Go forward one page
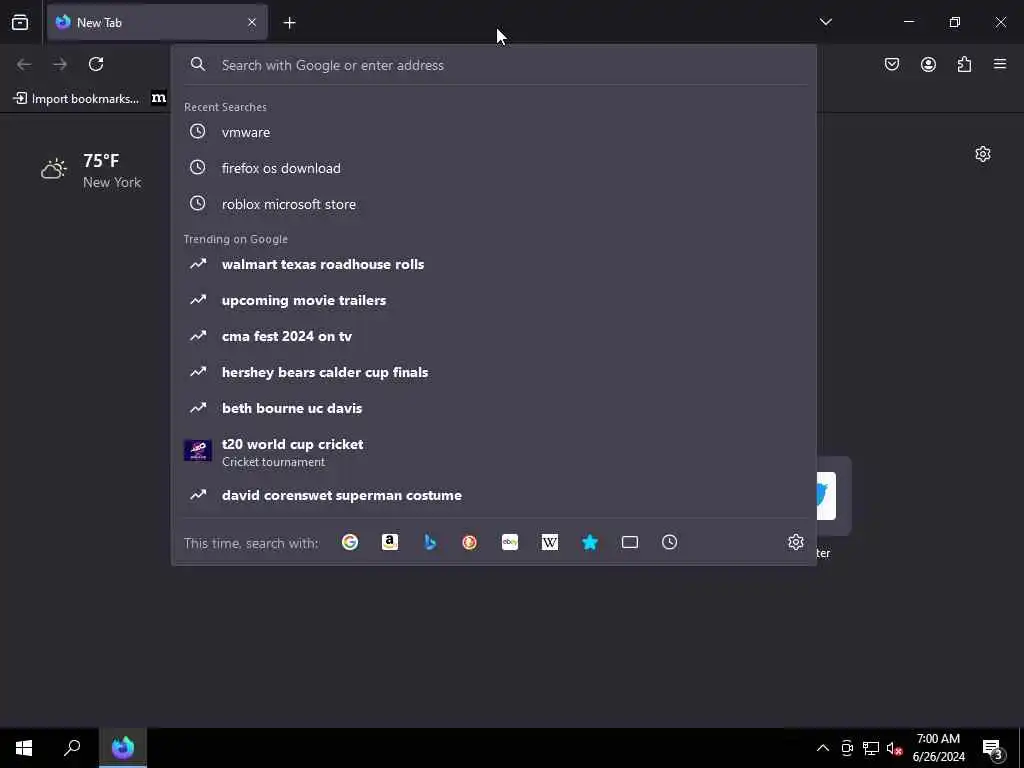This screenshot has width=1024, height=768. (x=60, y=64)
